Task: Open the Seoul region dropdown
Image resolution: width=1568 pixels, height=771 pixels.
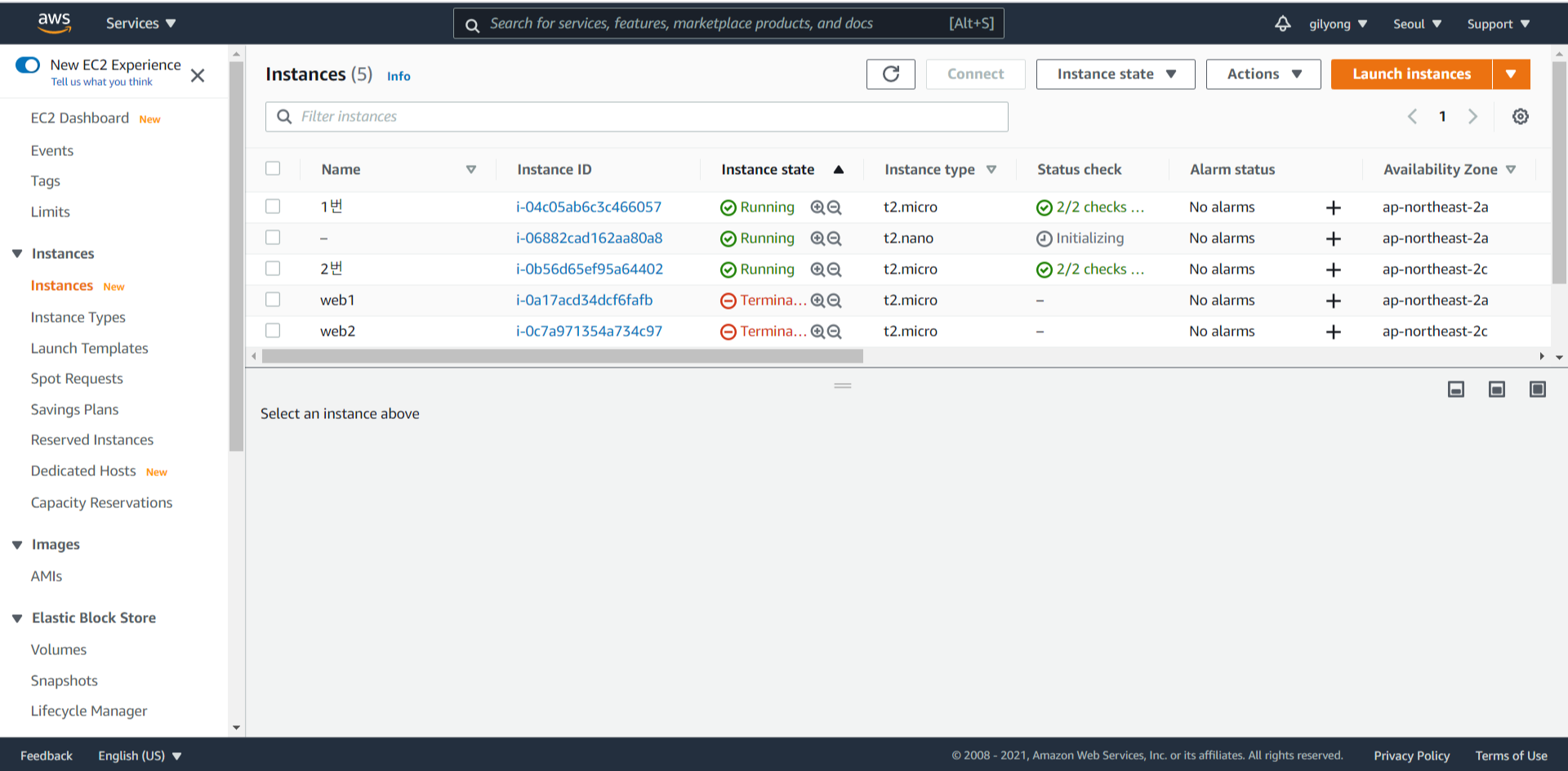Action: click(1417, 24)
